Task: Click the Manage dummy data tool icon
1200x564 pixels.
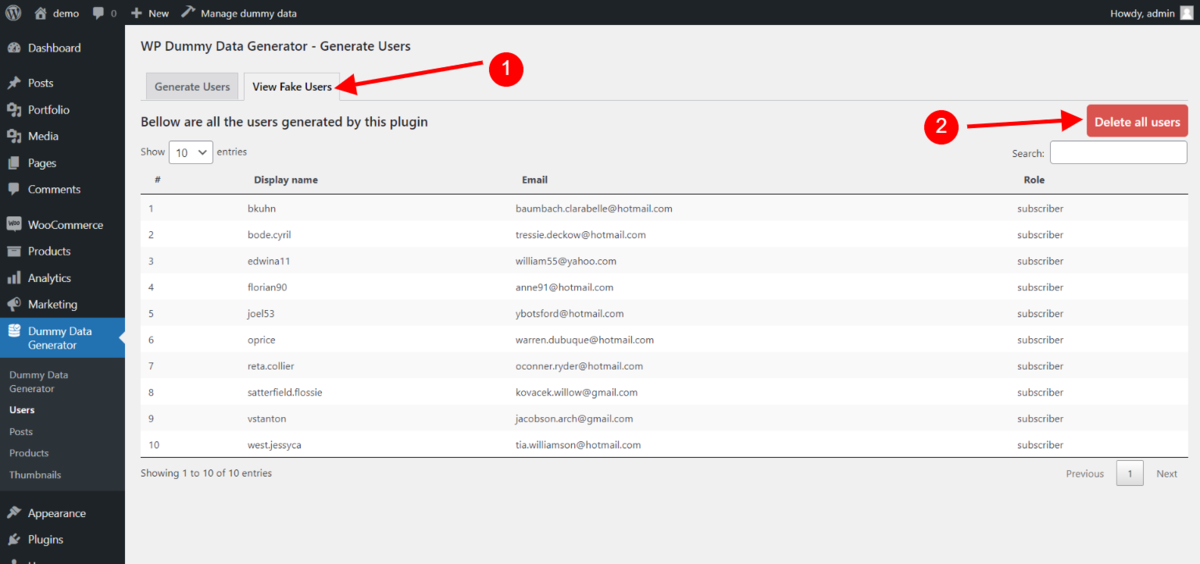Action: coord(188,13)
